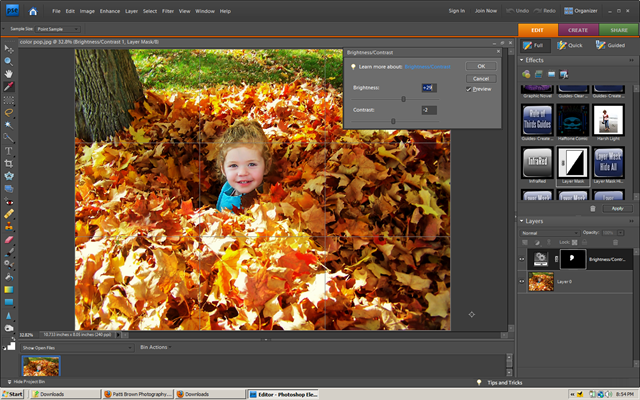Toggle the Preview checkbox in Brightness/Contrast
The height and width of the screenshot is (400, 640).
coord(469,89)
